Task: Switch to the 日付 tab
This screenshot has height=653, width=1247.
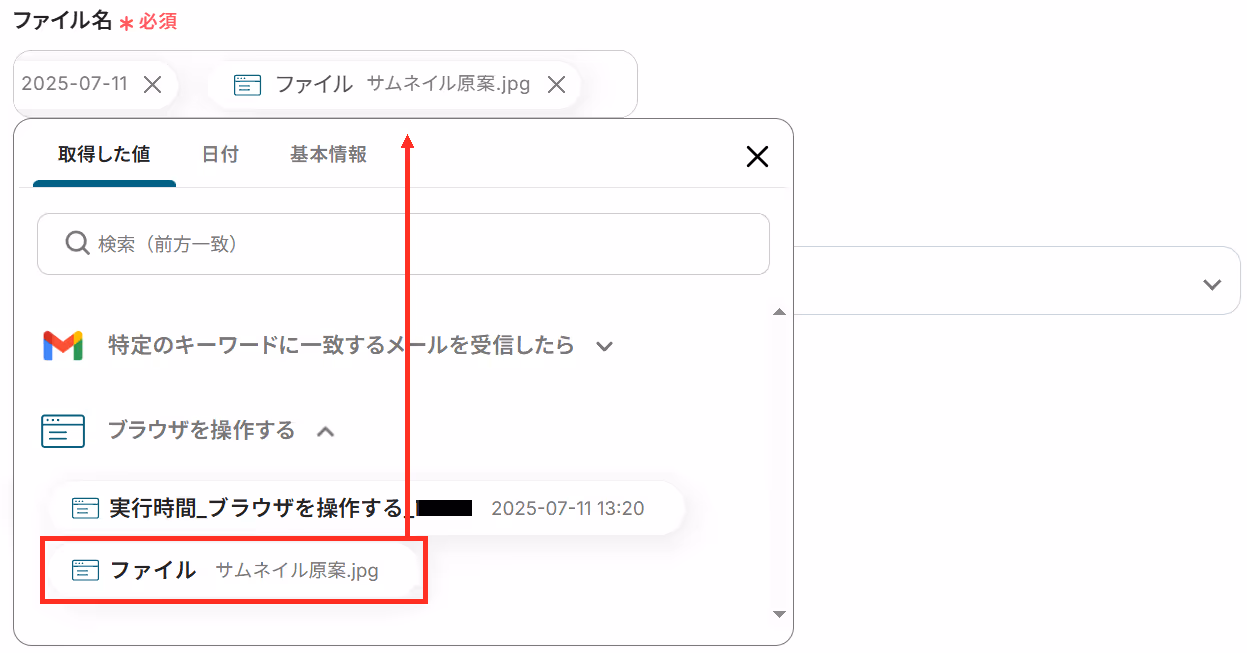Action: tap(220, 154)
